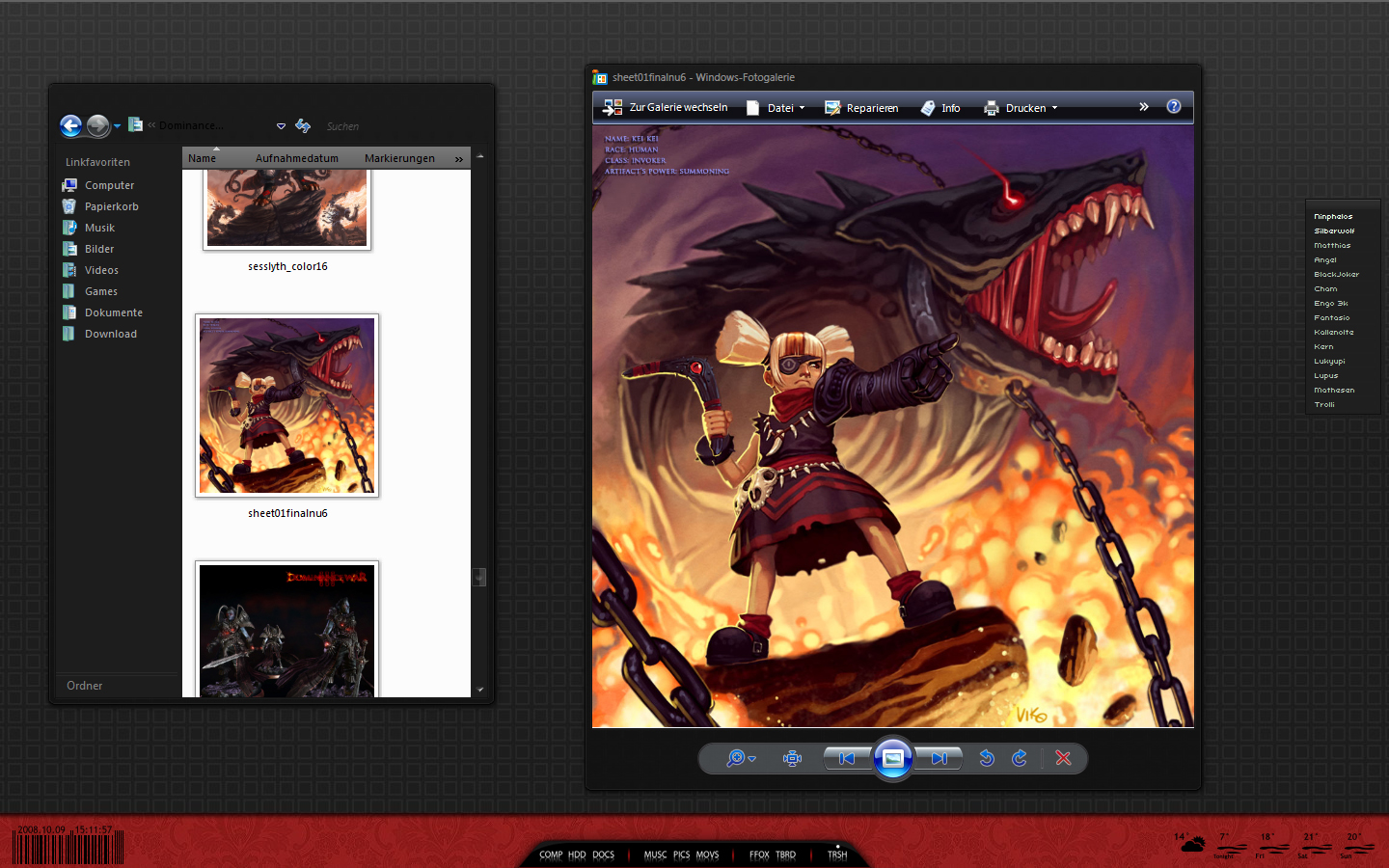Rotate photo clockwise
Viewport: 1389px width, 868px height.
click(1020, 758)
